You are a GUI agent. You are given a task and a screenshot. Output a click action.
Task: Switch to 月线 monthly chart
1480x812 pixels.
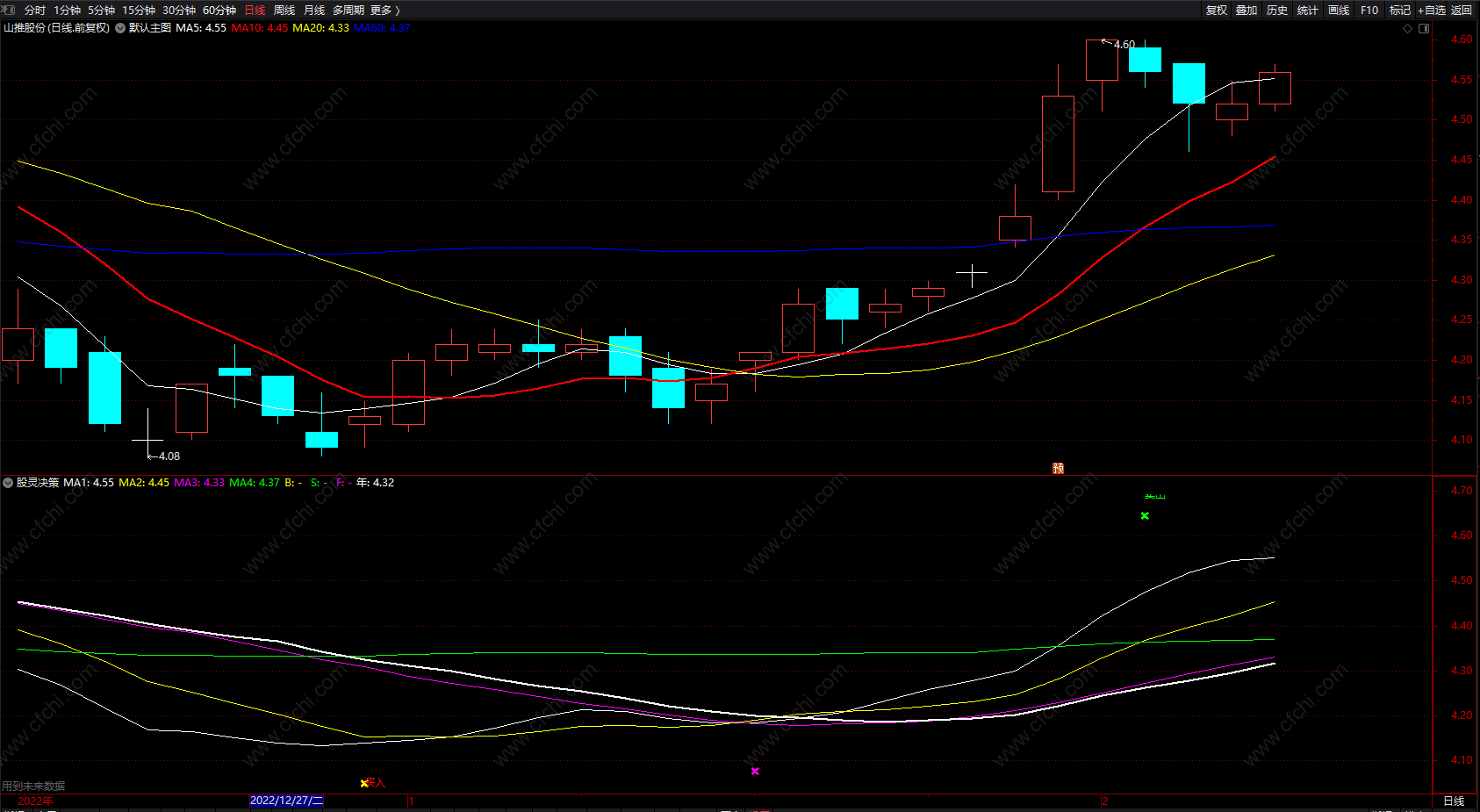tap(314, 11)
